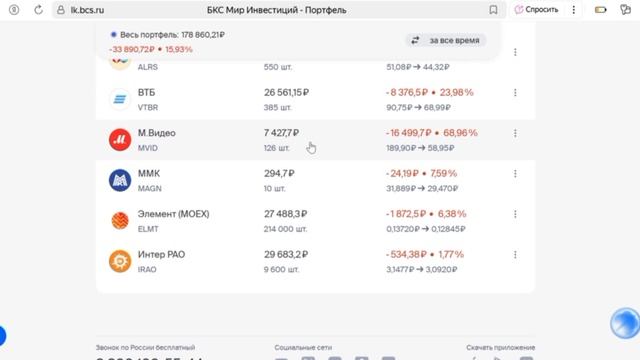Click the ММК value 294,7 ₽
Screen dimensions: 640x360
(279, 173)
